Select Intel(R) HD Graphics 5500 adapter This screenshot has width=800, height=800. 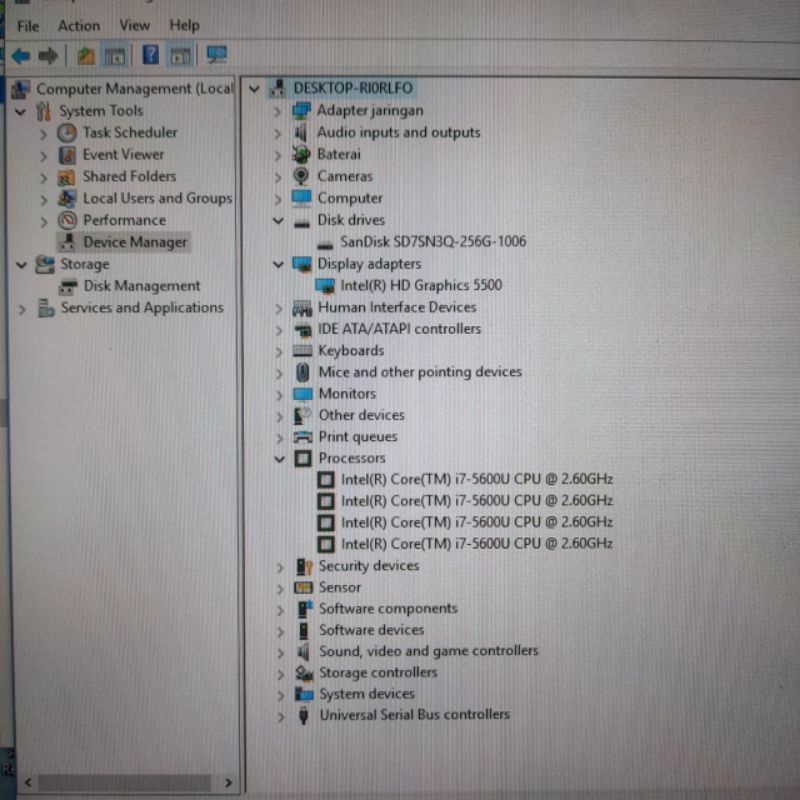pos(421,285)
